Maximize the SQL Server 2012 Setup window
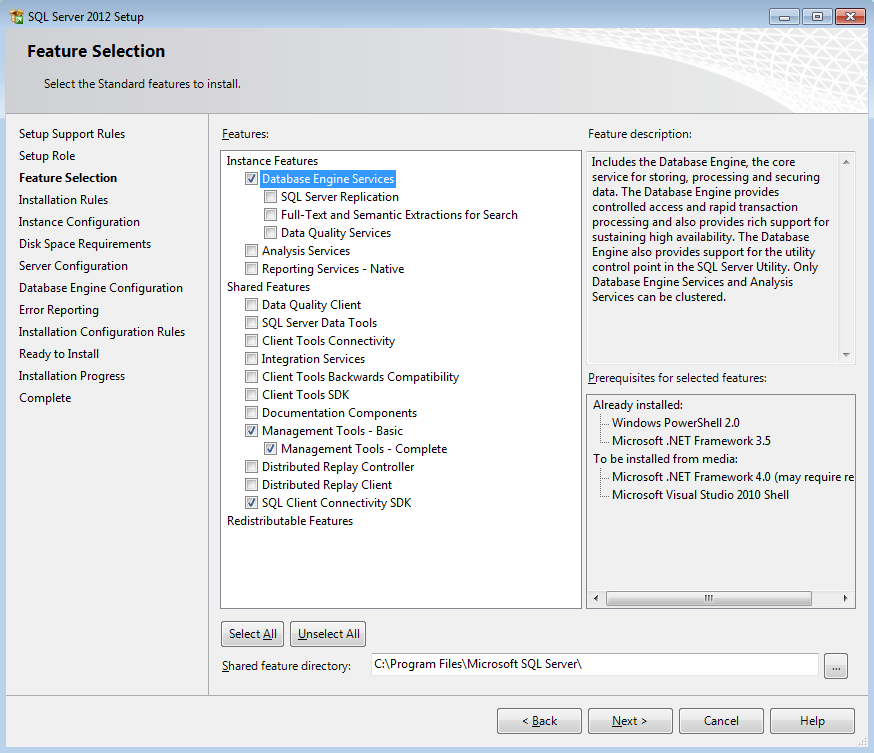The height and width of the screenshot is (753, 874). pos(817,17)
